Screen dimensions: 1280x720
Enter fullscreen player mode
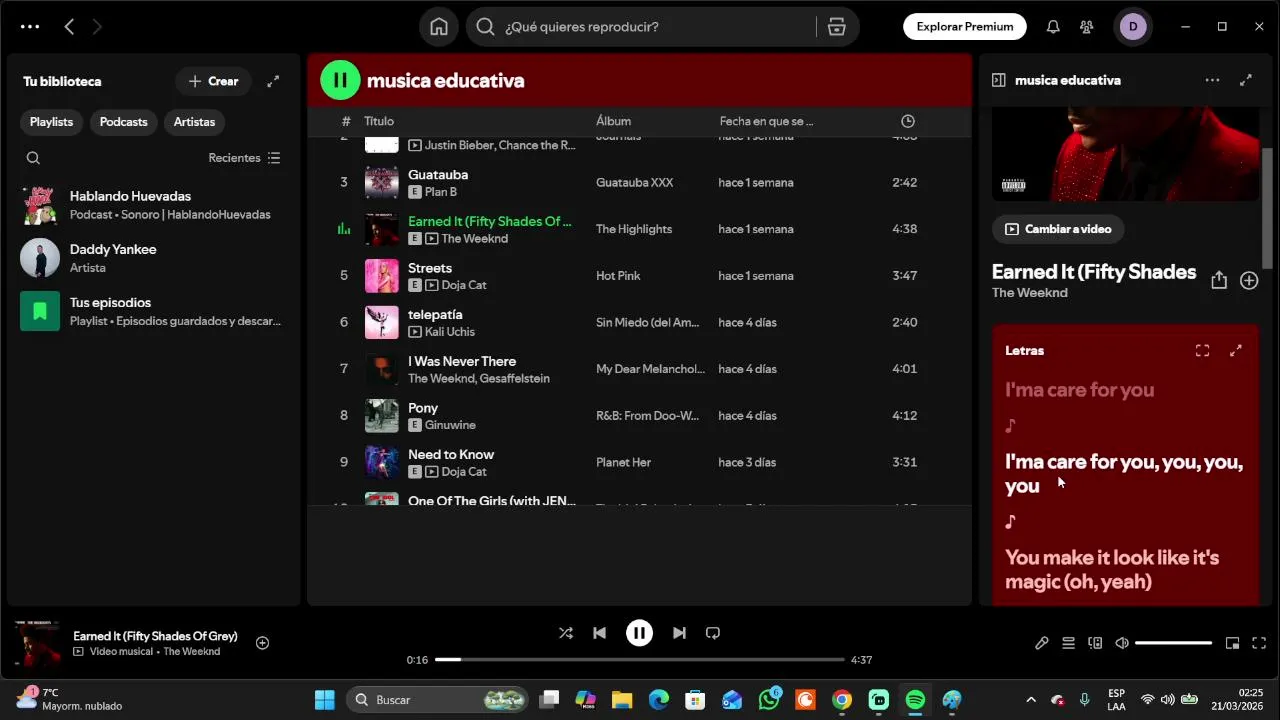pos(1259,643)
